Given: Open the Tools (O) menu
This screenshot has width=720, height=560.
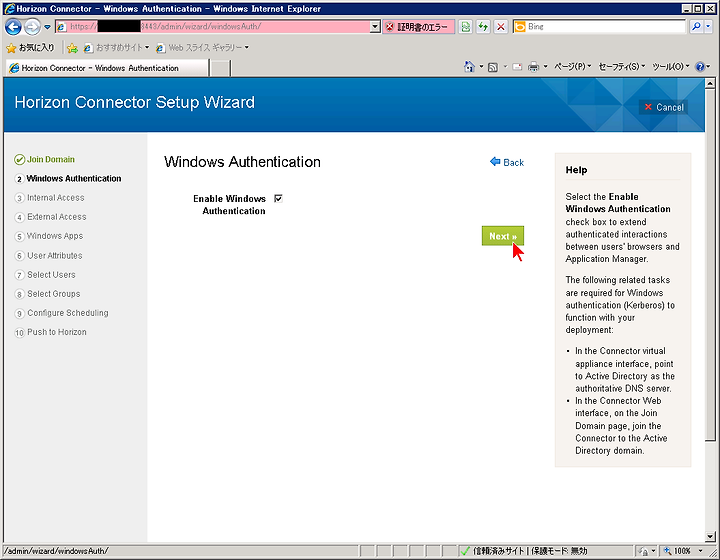Looking at the screenshot, I should [671, 67].
